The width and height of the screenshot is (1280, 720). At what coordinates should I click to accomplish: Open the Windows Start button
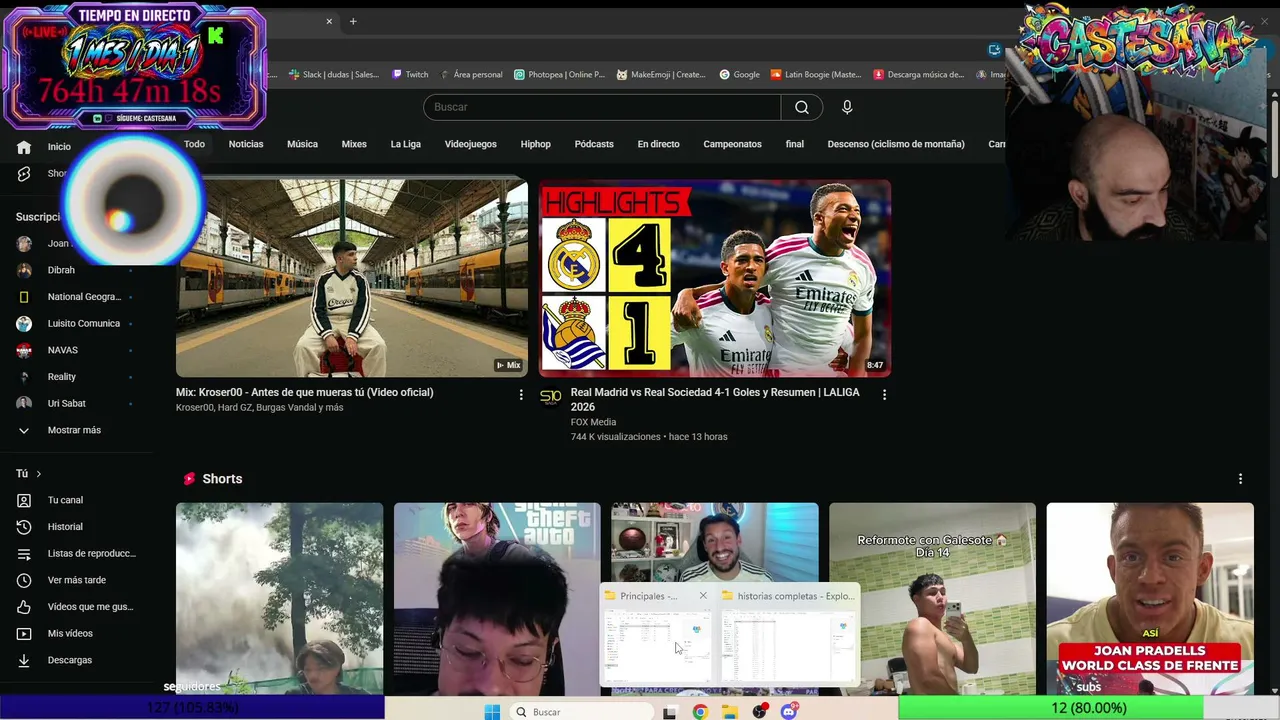[x=492, y=712]
